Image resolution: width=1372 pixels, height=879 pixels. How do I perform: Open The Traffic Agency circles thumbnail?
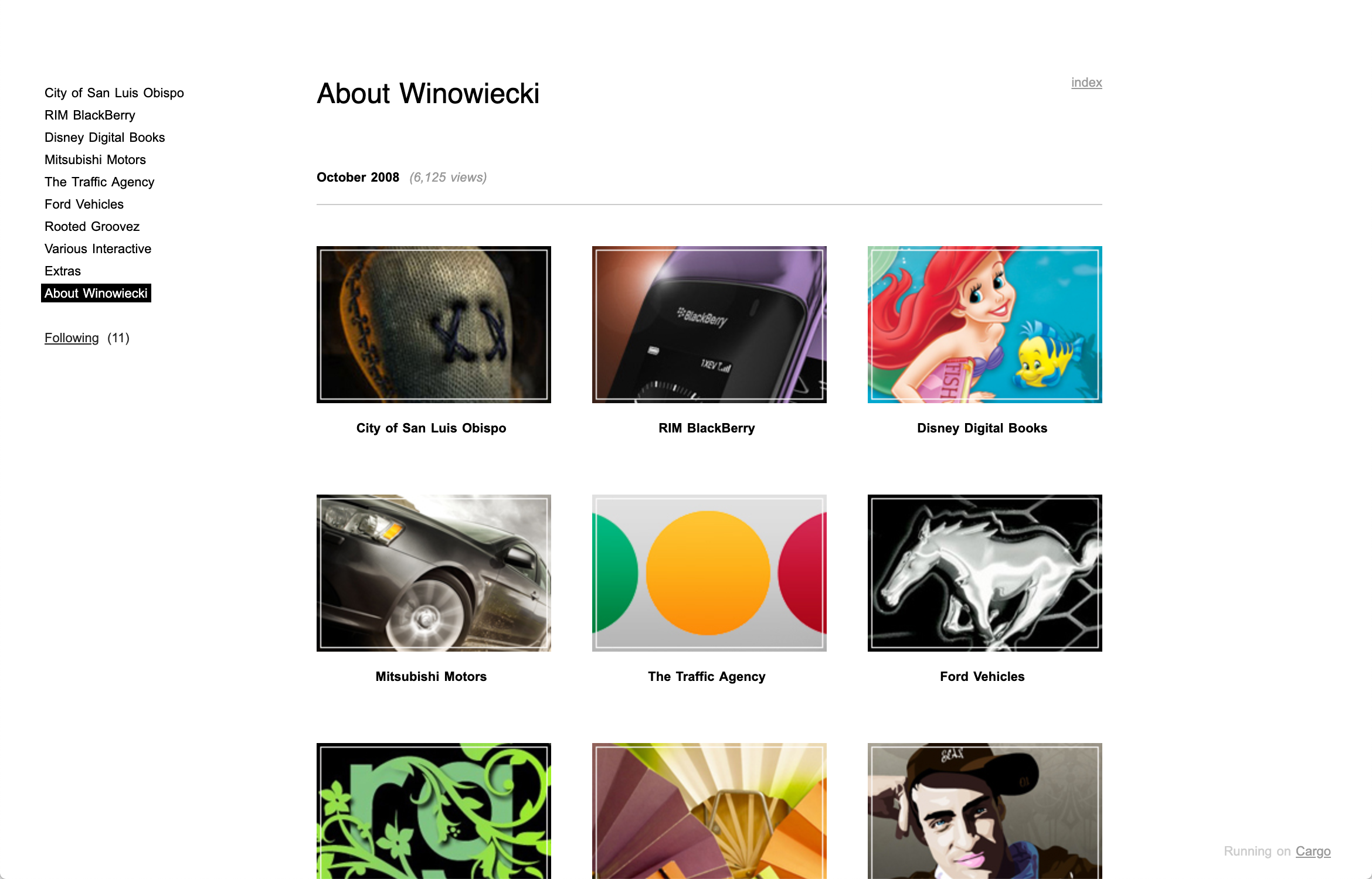709,573
